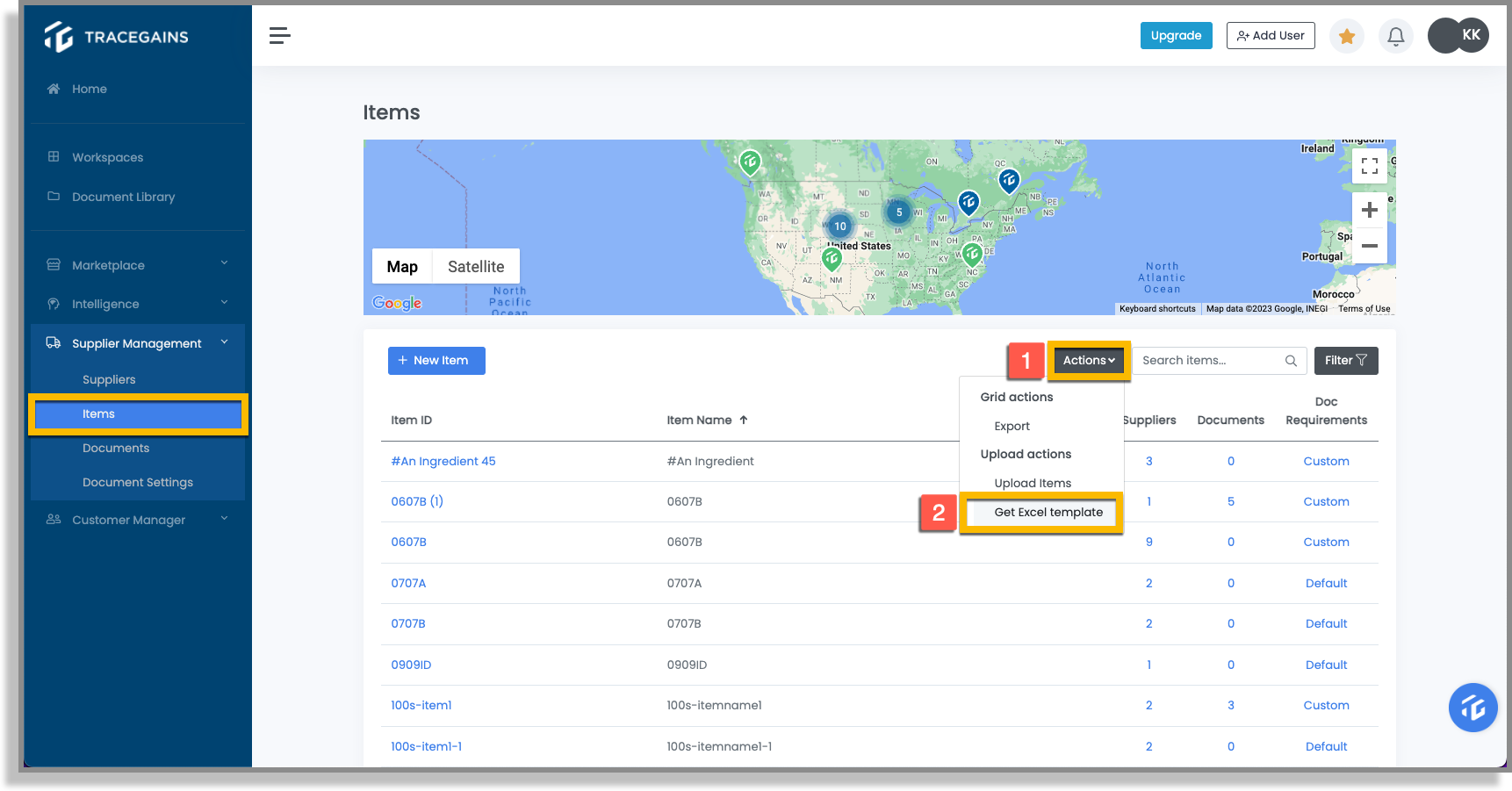Image resolution: width=1512 pixels, height=791 pixels.
Task: Zoom out on the map
Action: click(x=1369, y=246)
